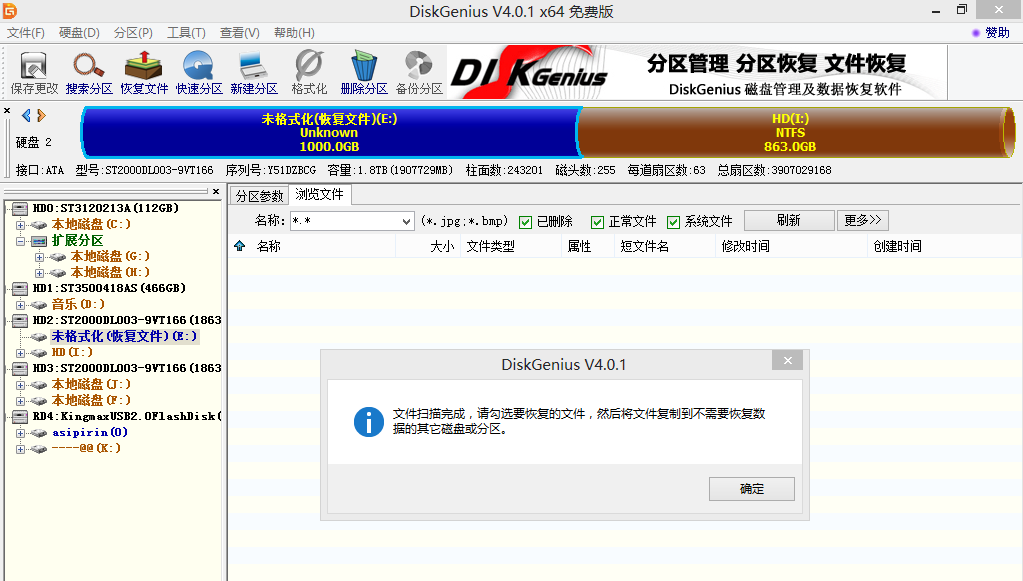Expand the asipirin(O) node

point(20,433)
